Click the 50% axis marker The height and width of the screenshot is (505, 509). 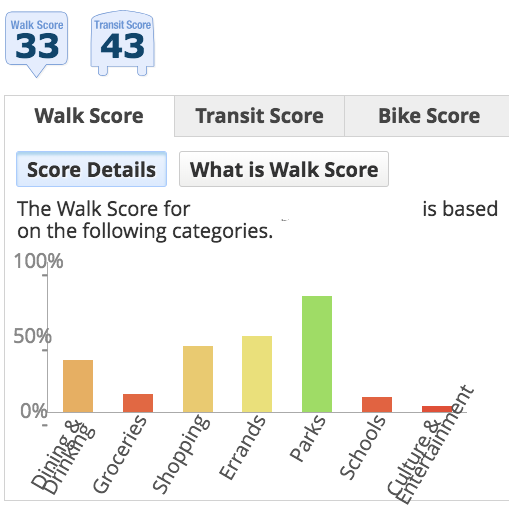tap(32, 336)
